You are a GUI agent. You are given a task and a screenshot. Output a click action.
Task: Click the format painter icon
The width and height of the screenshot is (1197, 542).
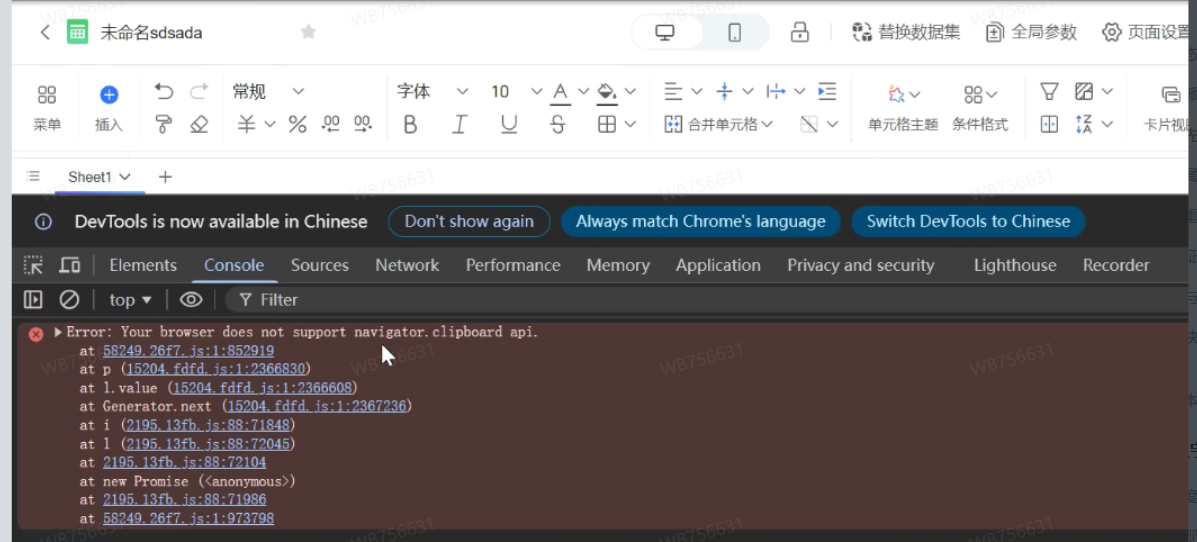click(x=164, y=124)
